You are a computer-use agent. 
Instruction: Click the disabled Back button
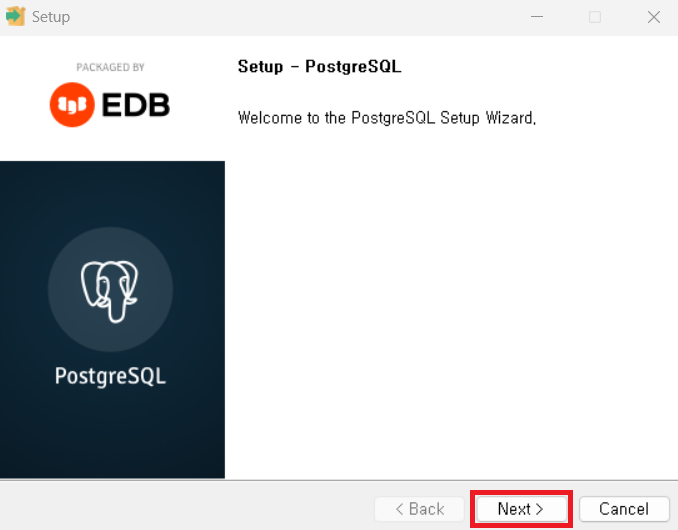tap(419, 509)
